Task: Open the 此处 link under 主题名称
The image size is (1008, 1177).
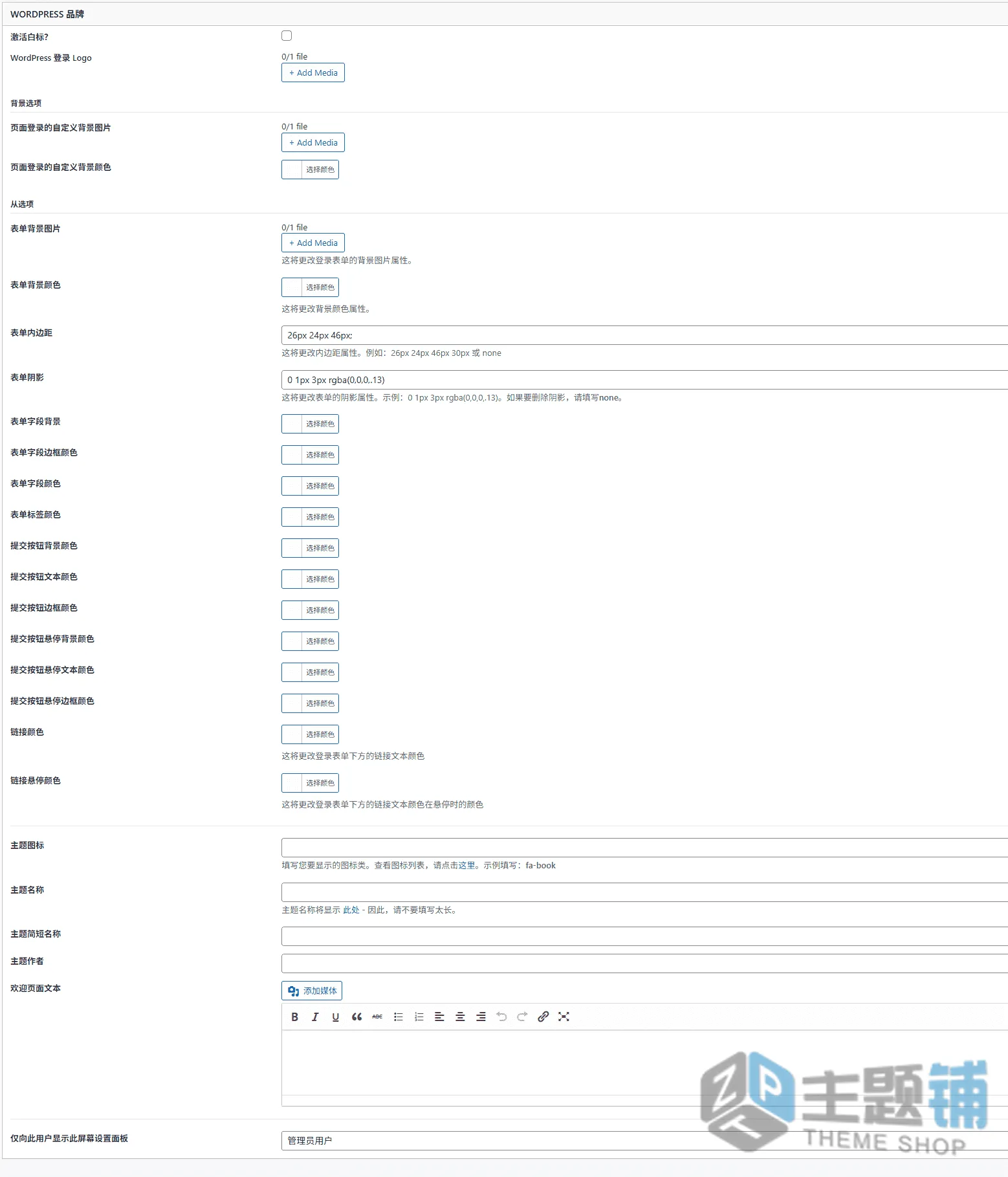Action: point(351,910)
